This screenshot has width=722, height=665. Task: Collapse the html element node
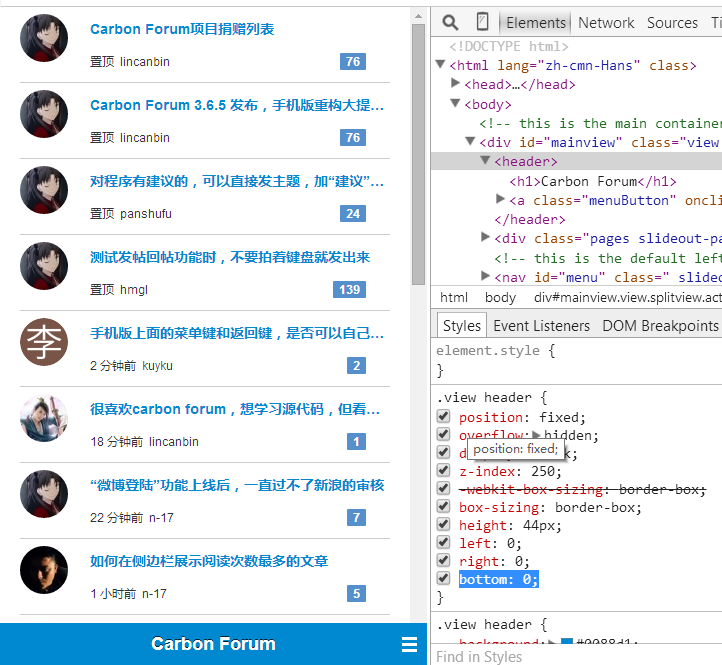tap(440, 64)
